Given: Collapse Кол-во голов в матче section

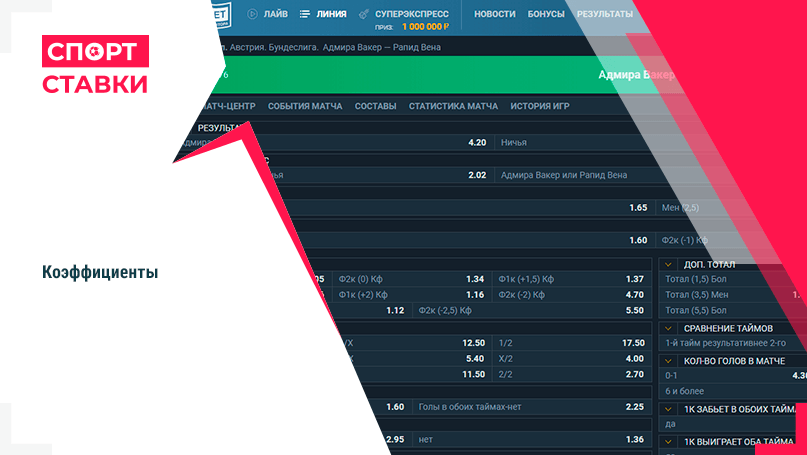Looking at the screenshot, I should (669, 361).
